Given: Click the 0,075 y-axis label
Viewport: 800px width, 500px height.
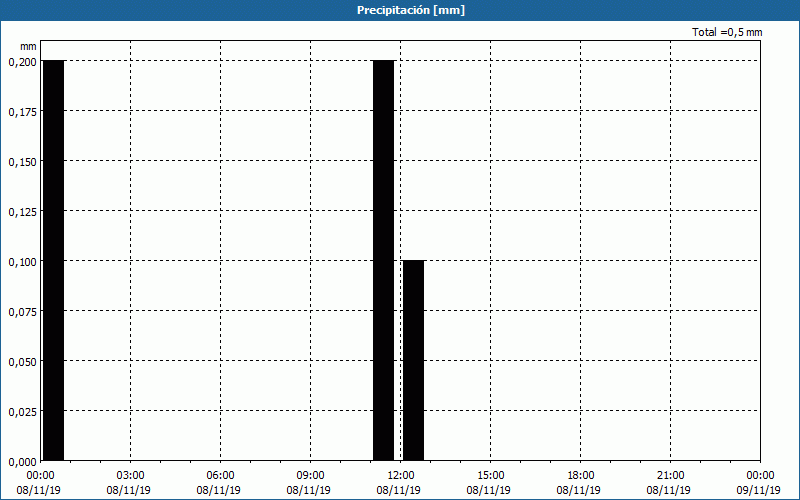Looking at the screenshot, I should point(22,312).
